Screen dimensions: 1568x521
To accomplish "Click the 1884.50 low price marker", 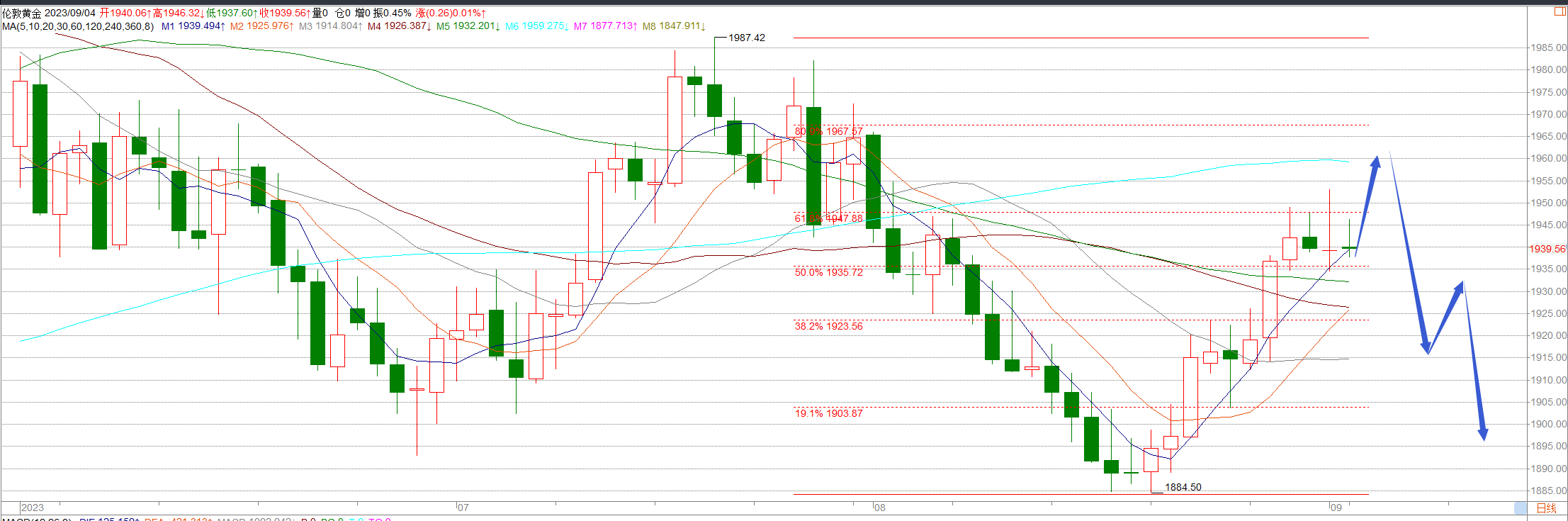I will 1183,487.
